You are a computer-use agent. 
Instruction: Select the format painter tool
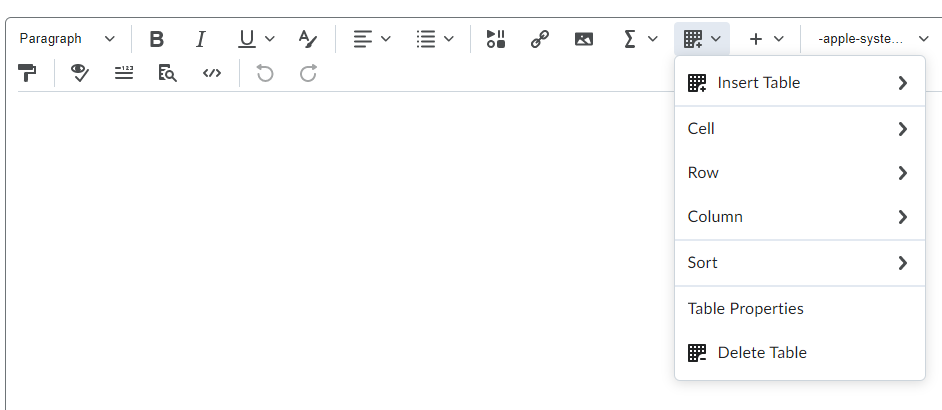pyautogui.click(x=27, y=73)
